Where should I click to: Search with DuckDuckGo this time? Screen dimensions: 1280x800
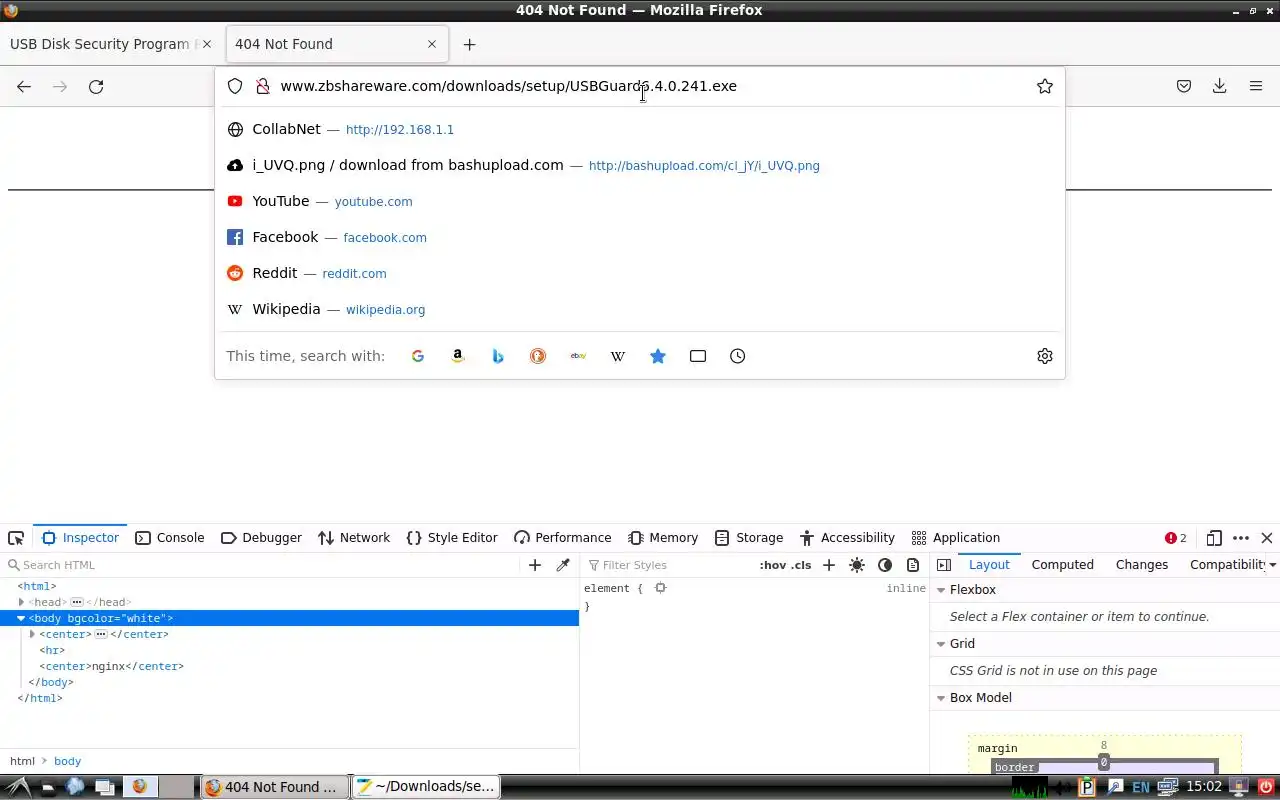[x=538, y=356]
